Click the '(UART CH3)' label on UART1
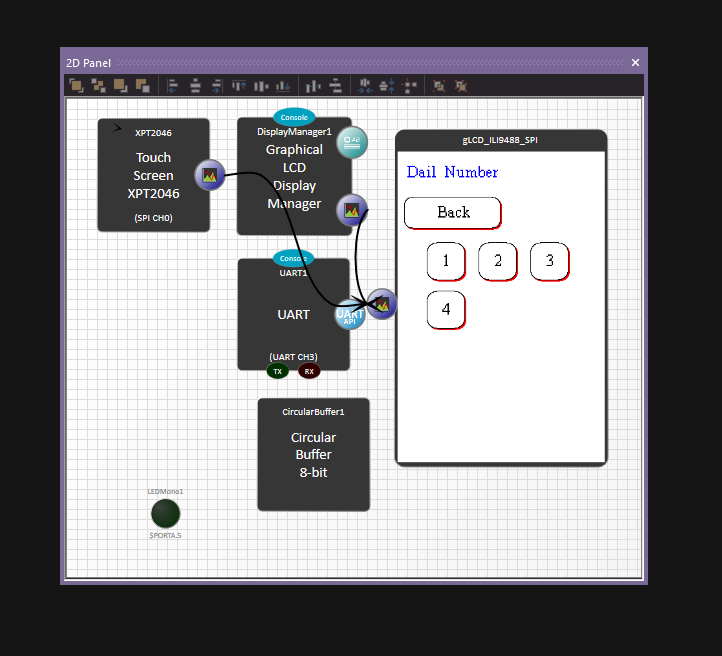 pyautogui.click(x=293, y=357)
